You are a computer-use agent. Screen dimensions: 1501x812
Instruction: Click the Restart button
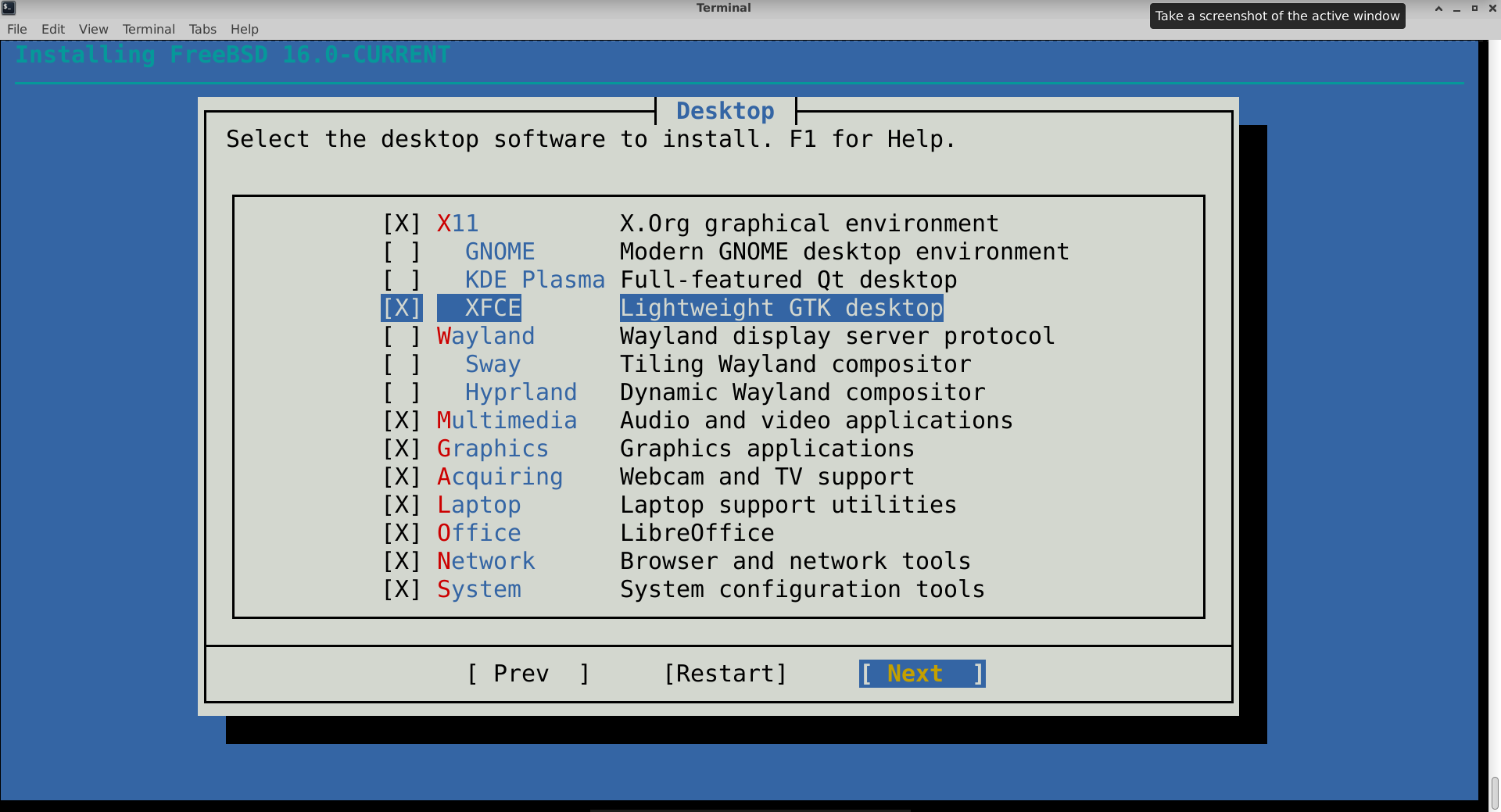tap(725, 674)
